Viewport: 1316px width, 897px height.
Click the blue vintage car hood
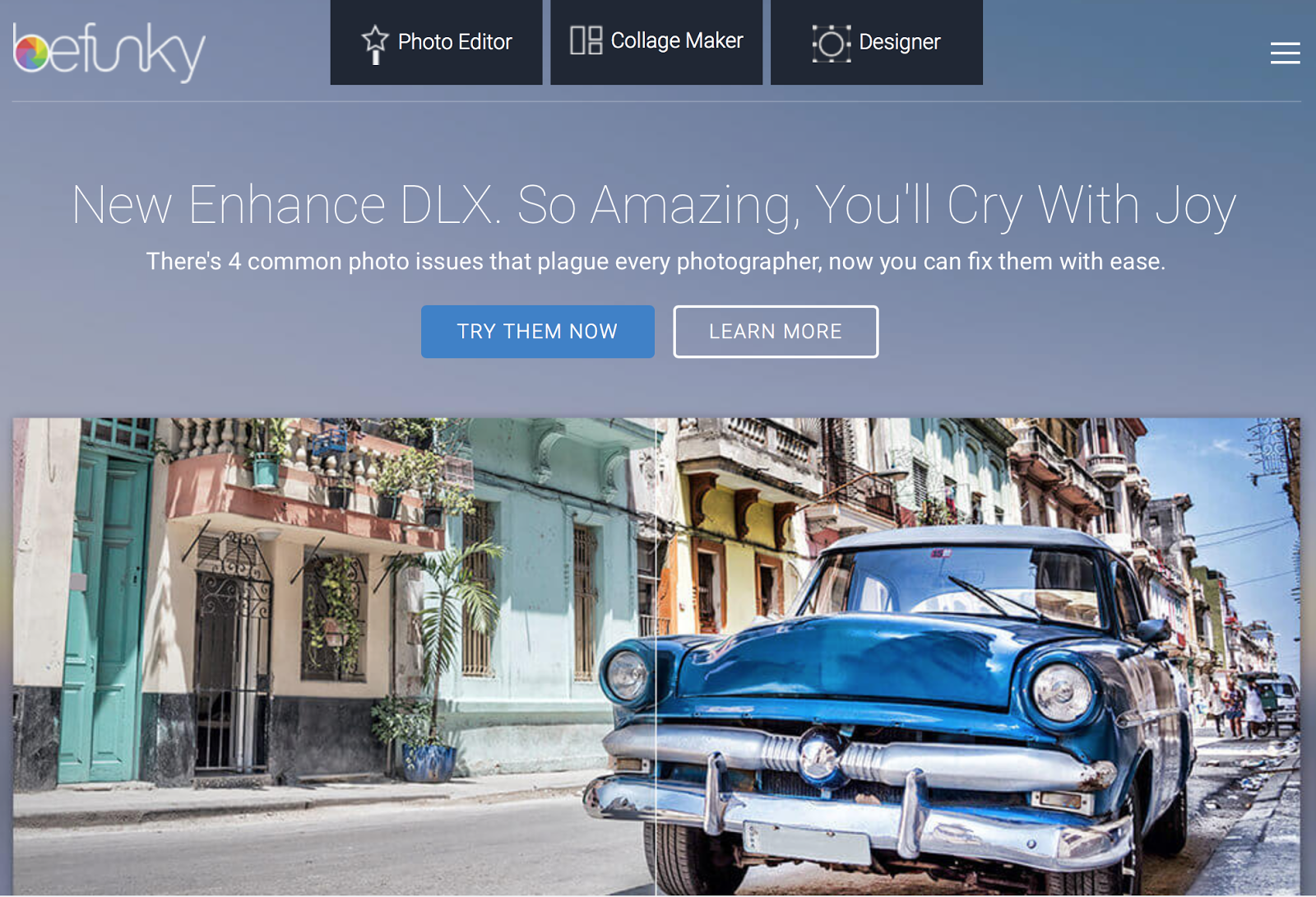(847, 658)
